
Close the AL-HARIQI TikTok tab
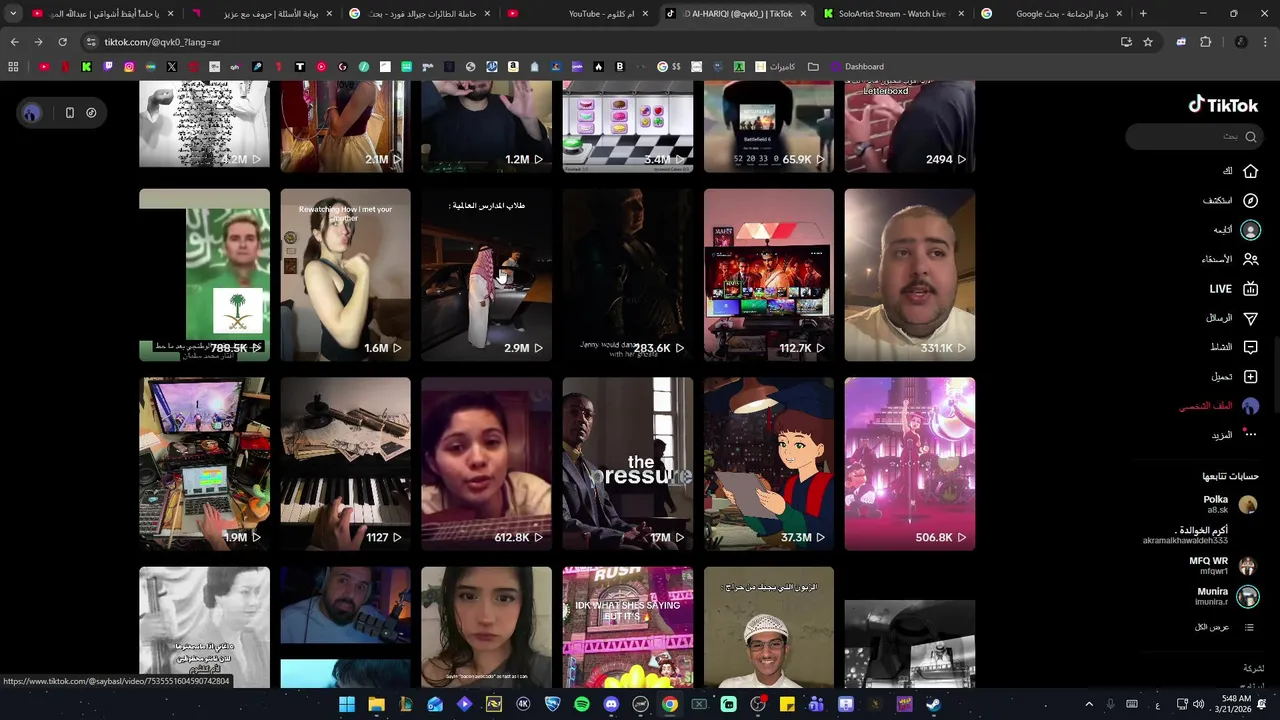pos(803,14)
